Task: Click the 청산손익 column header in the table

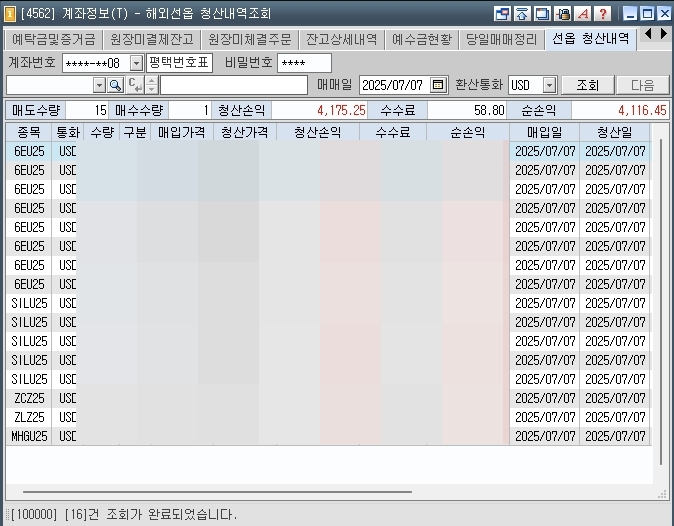Action: click(318, 132)
